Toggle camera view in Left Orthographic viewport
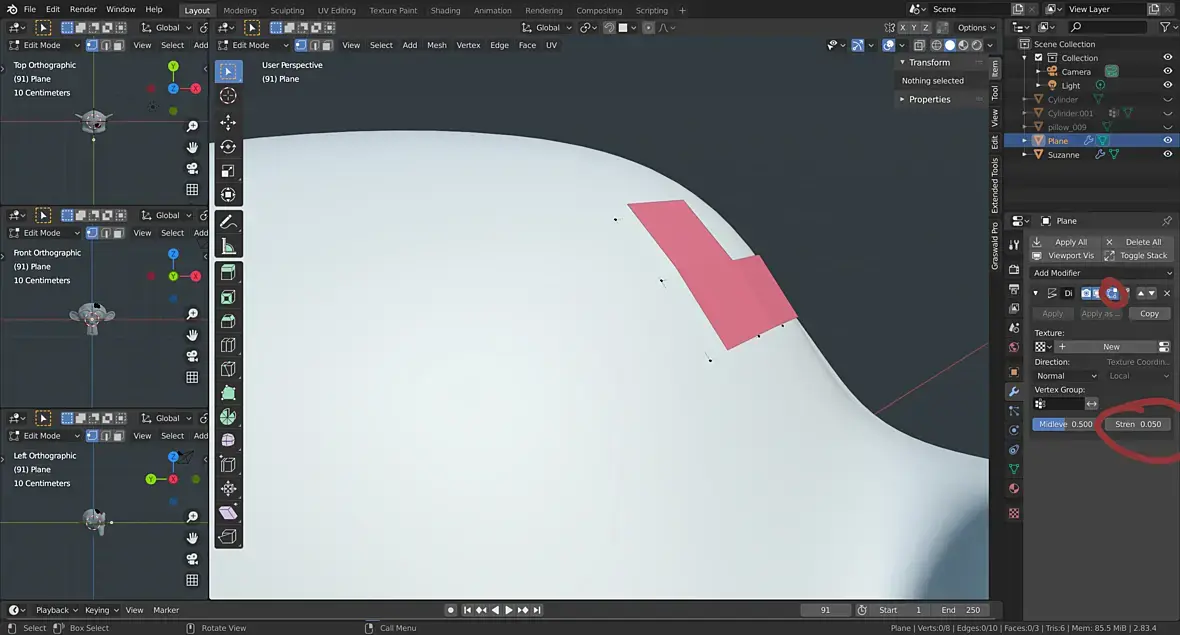 tap(193, 559)
